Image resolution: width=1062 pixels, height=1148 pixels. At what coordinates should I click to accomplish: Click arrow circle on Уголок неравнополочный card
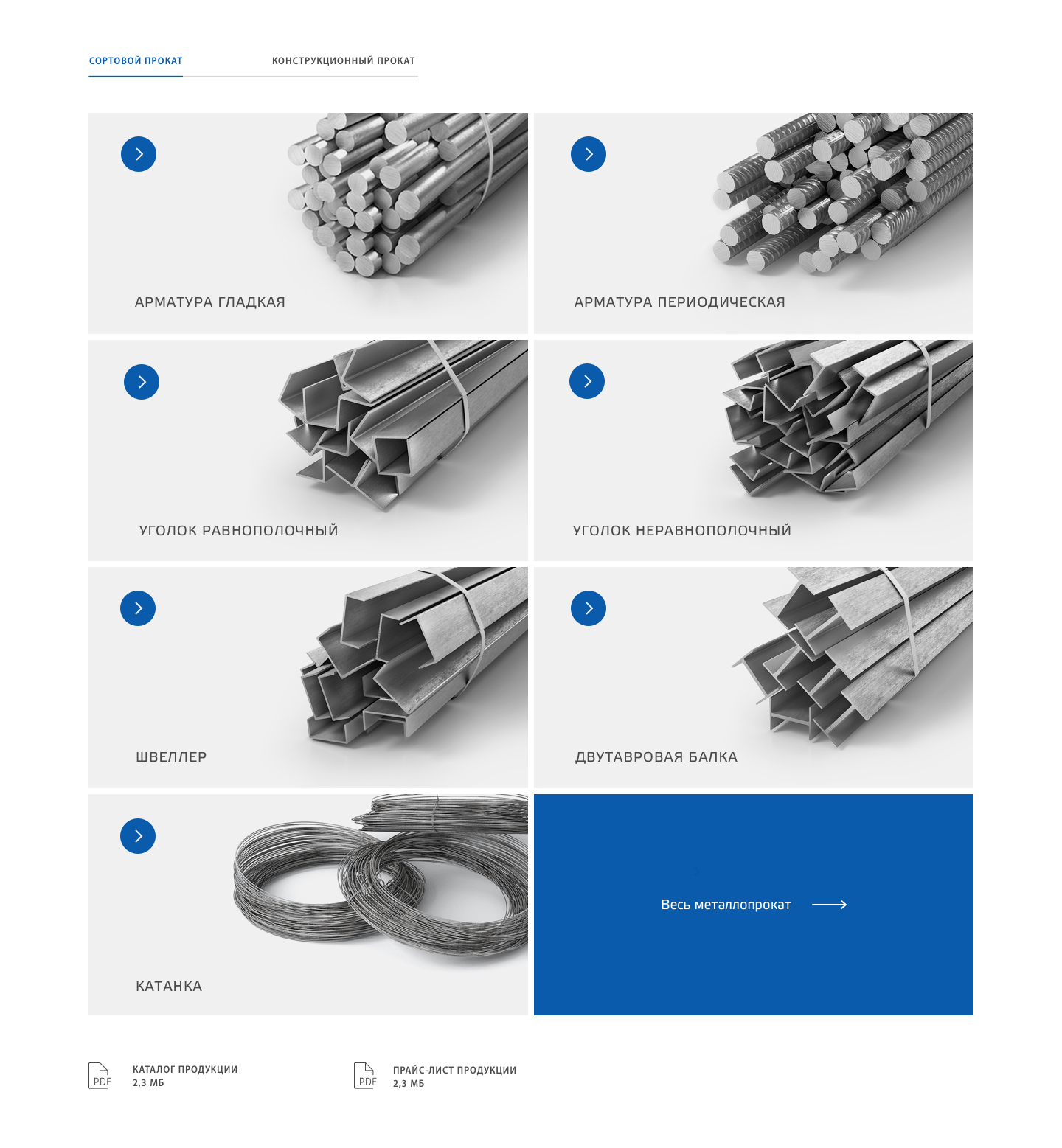[x=587, y=381]
